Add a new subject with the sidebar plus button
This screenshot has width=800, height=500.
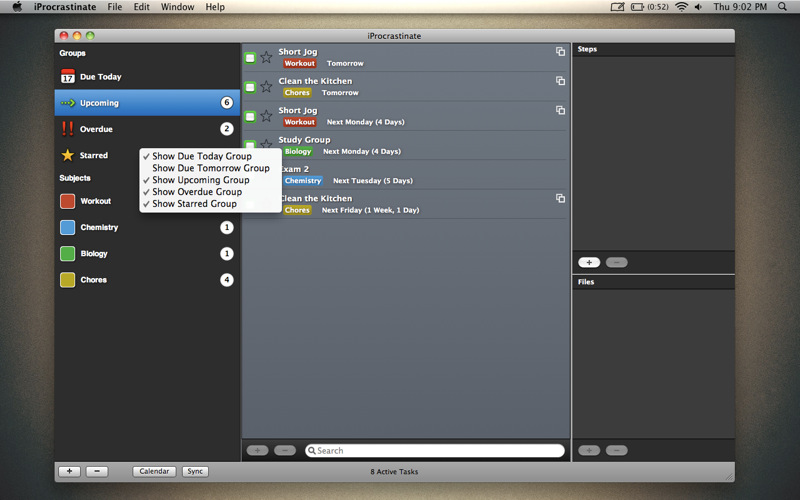click(69, 471)
